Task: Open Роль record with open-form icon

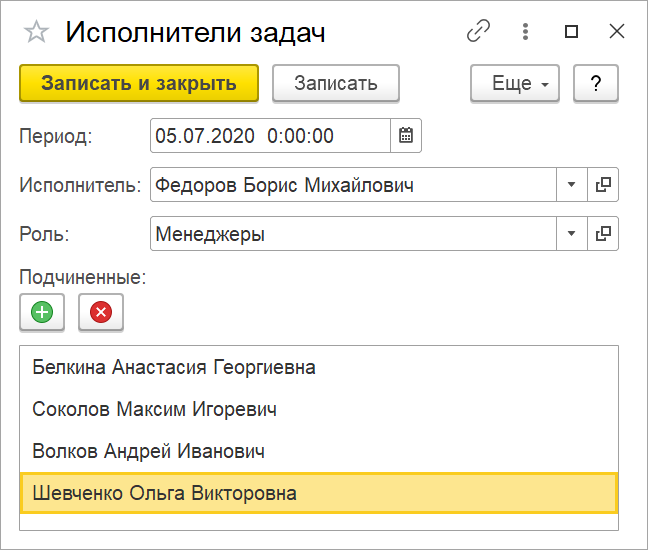Action: [603, 233]
